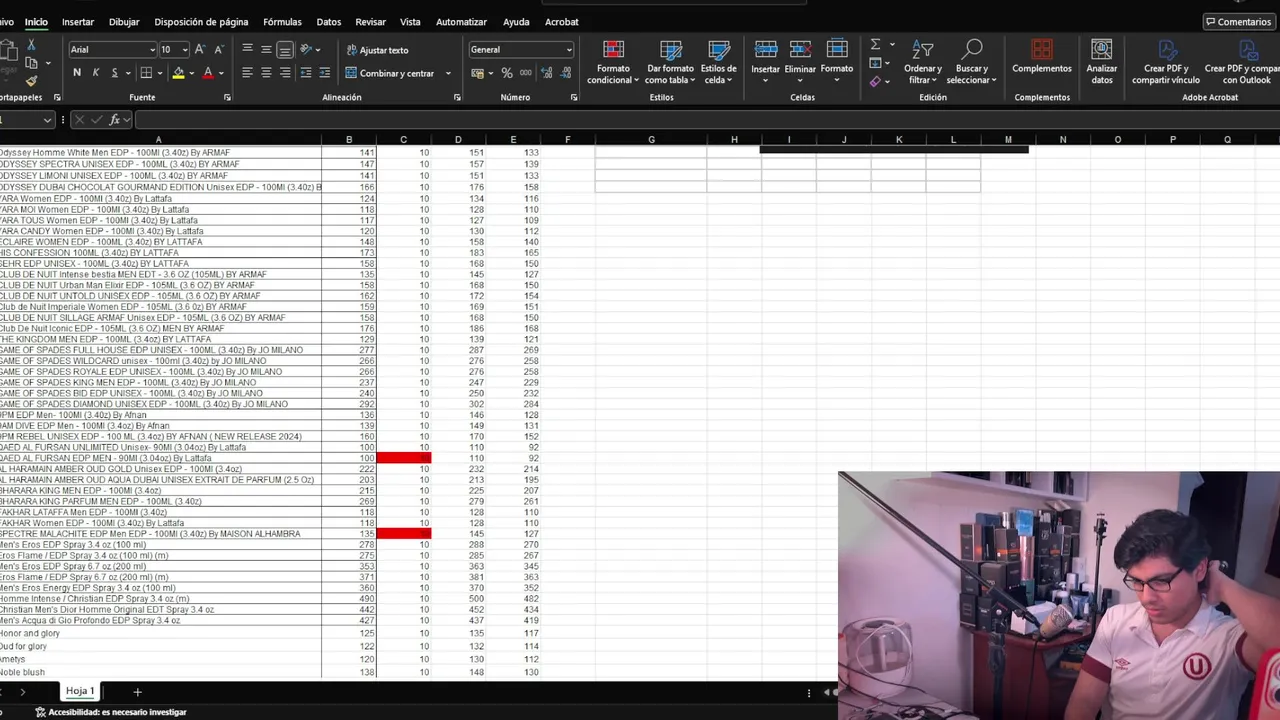Apply thousands separator (000) style
This screenshot has height=720, width=1280.
point(526,73)
